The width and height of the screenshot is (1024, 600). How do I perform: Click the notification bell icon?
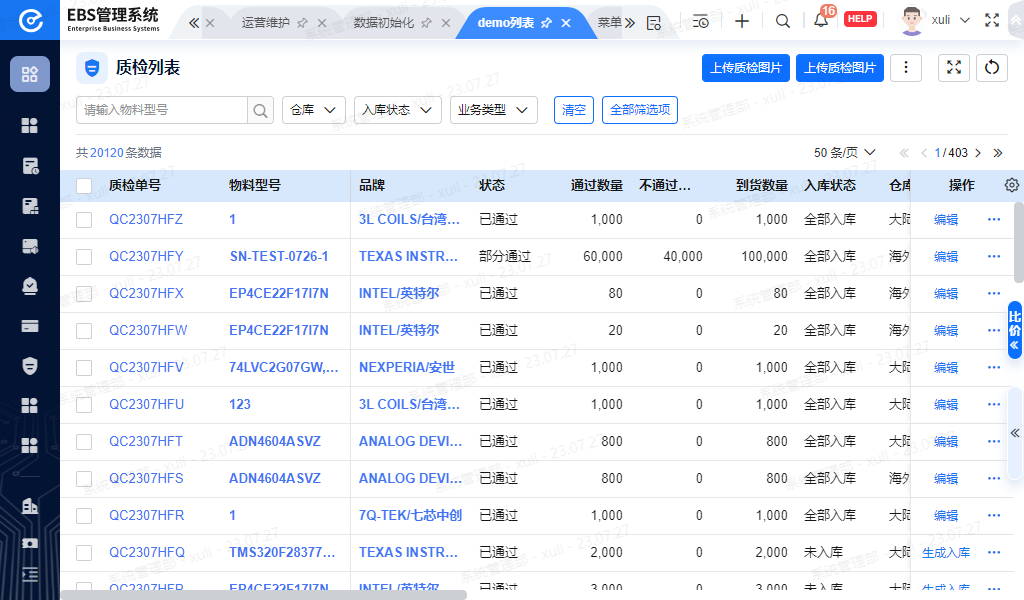tap(820, 21)
